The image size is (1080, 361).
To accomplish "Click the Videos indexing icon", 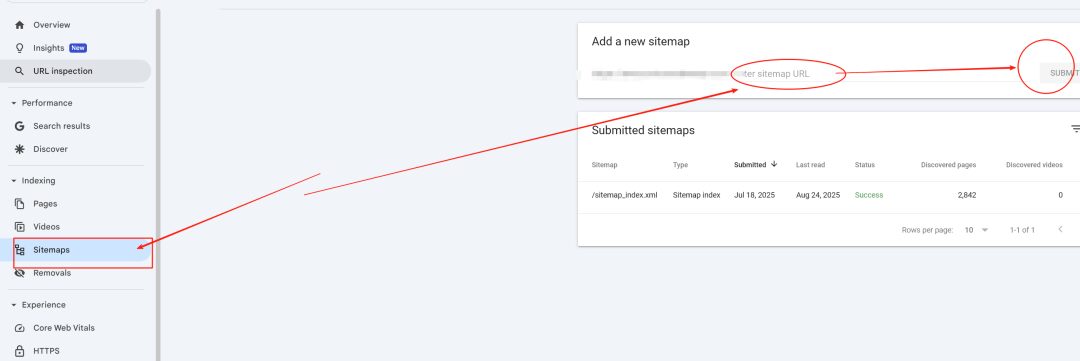I will point(19,227).
